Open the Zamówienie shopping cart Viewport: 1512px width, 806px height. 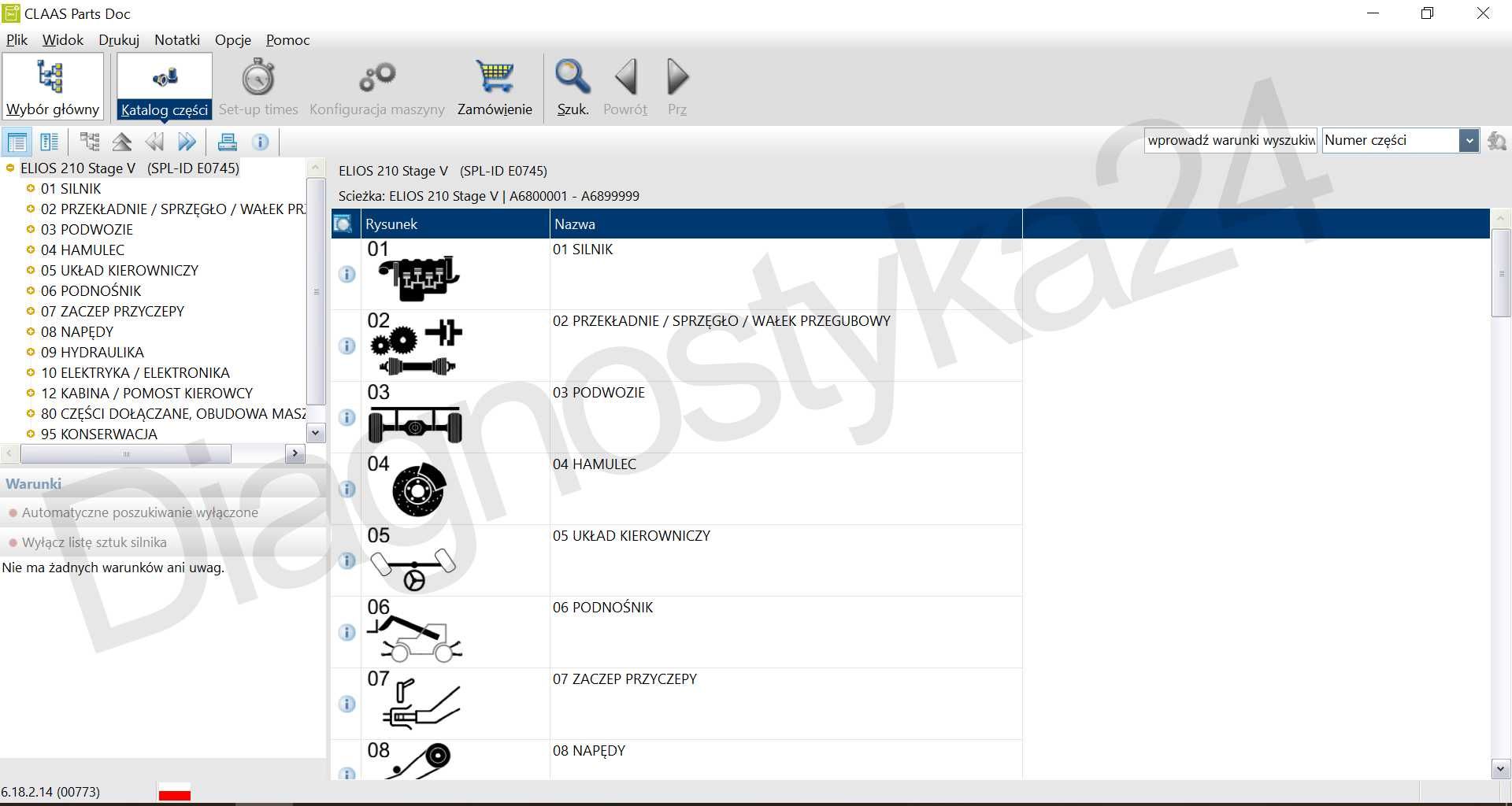(x=495, y=87)
